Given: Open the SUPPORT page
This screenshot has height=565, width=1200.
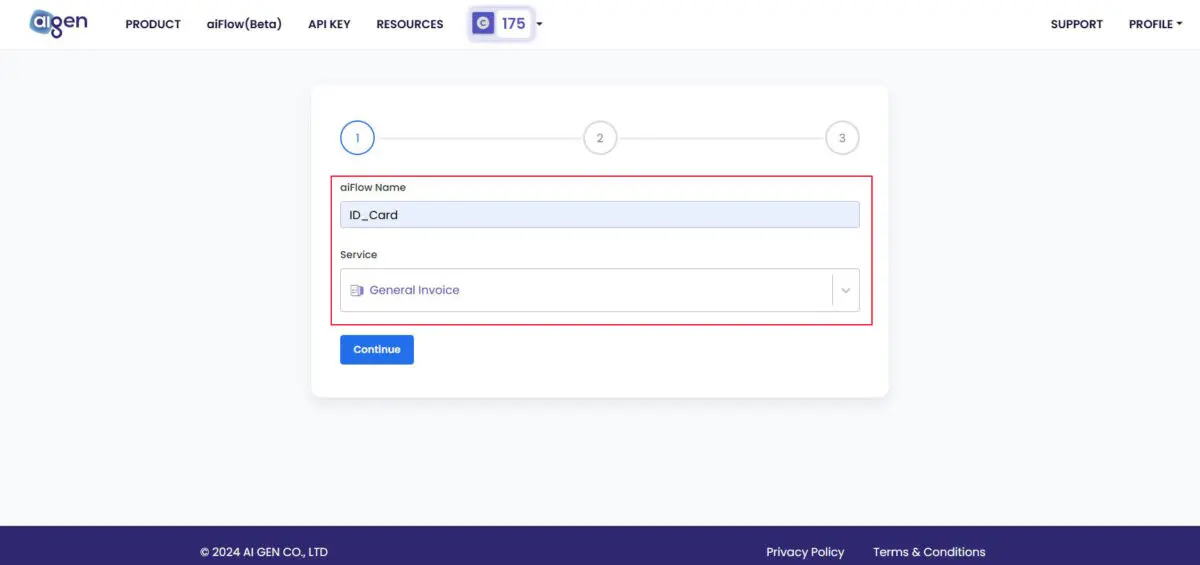Looking at the screenshot, I should 1077,24.
